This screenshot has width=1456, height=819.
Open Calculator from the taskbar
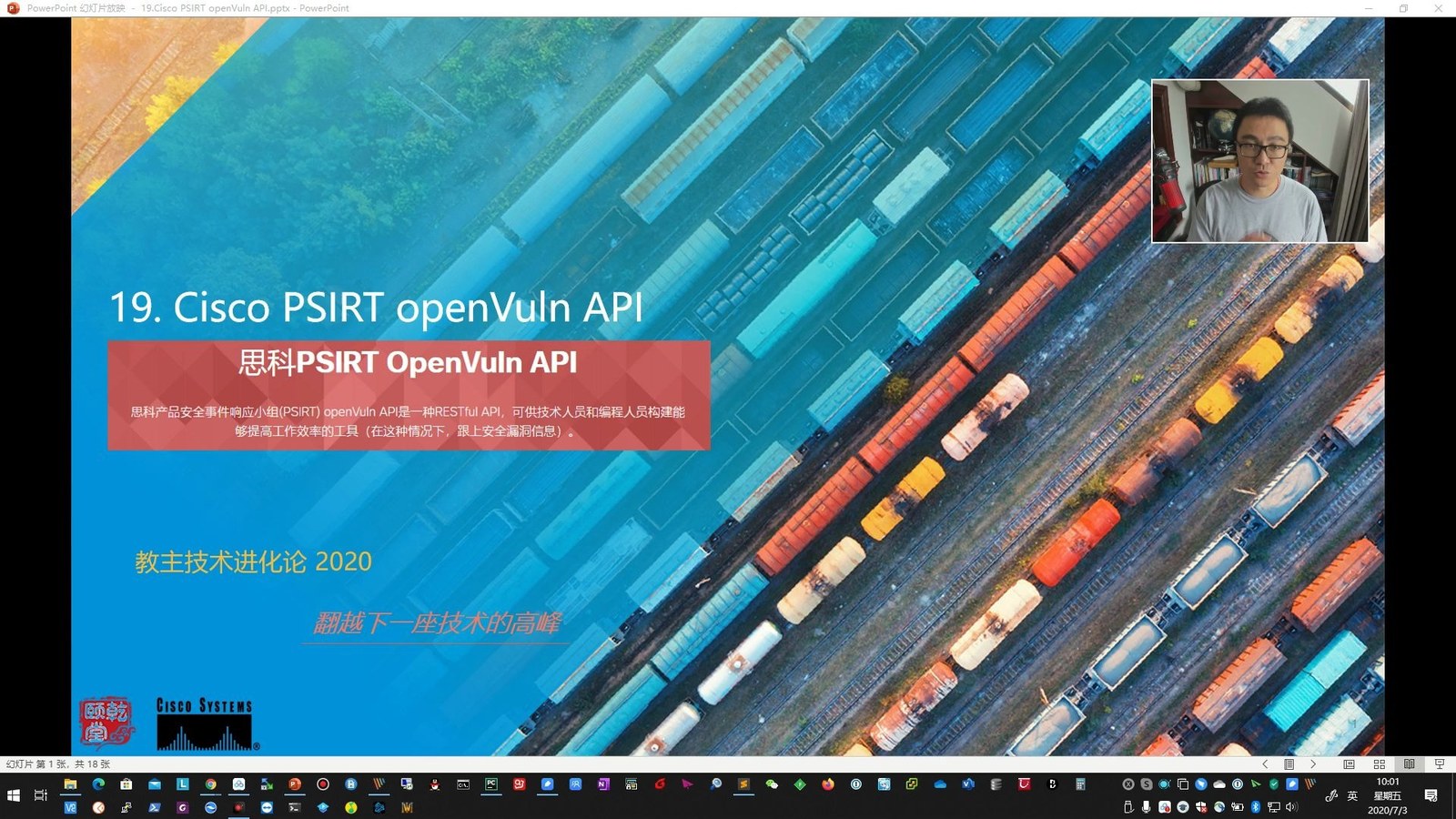[1080, 784]
